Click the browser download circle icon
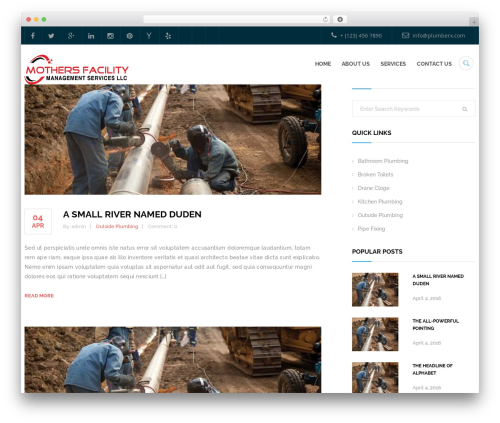This screenshot has height=423, width=500. [x=340, y=19]
